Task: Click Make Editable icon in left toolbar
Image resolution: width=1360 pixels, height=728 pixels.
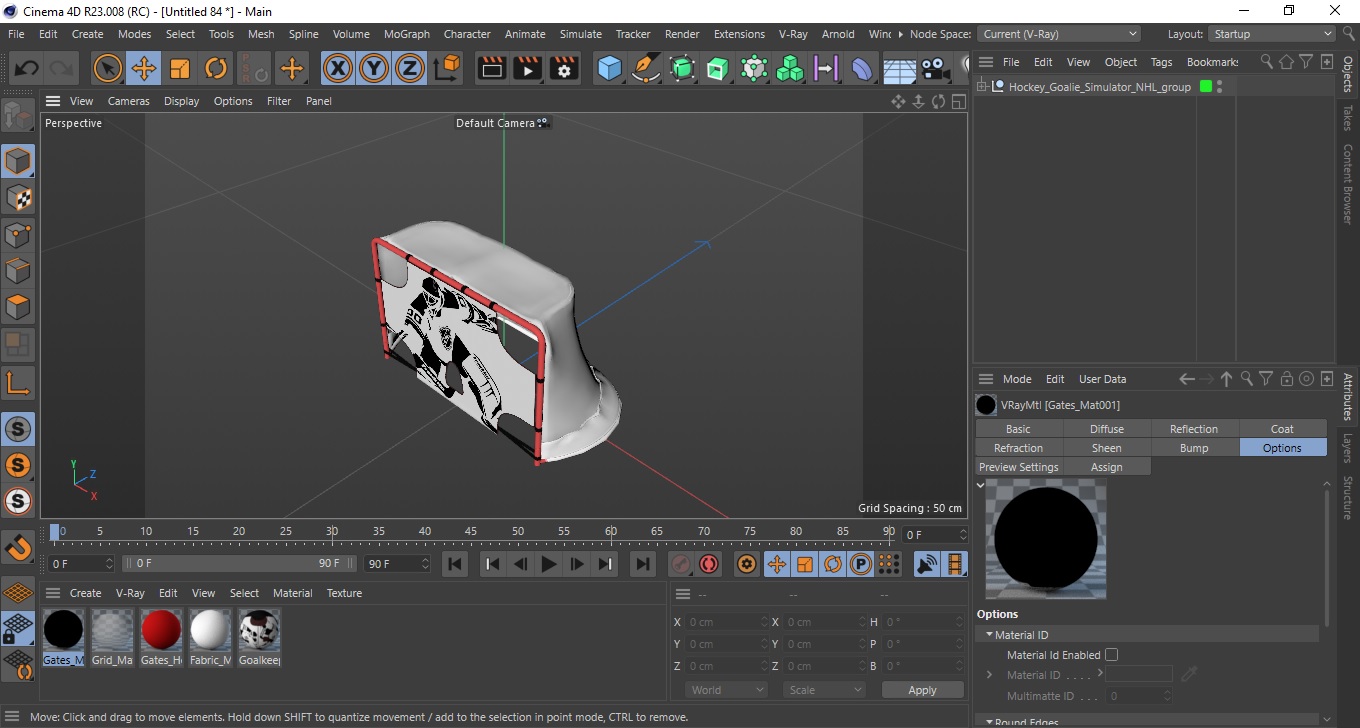Action: coord(18,116)
